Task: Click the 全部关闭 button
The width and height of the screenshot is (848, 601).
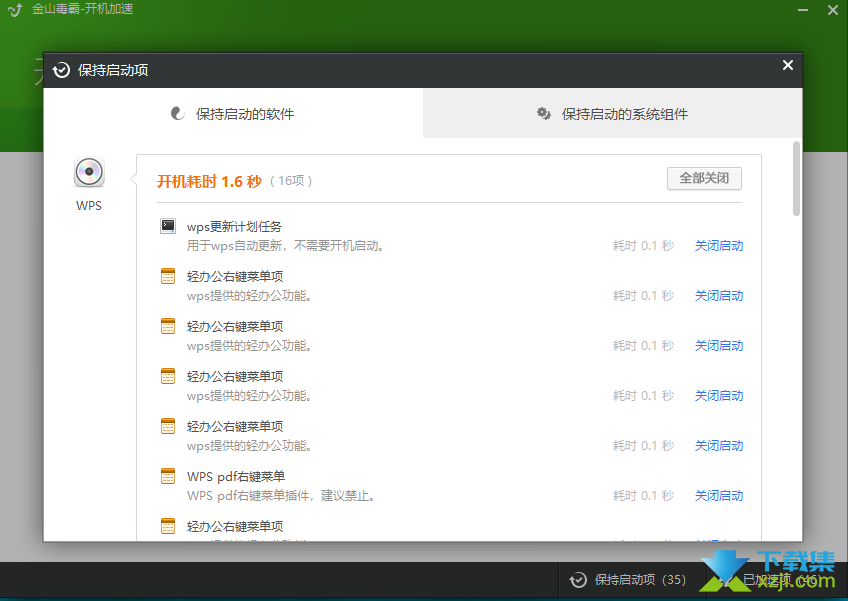Action: pyautogui.click(x=704, y=178)
